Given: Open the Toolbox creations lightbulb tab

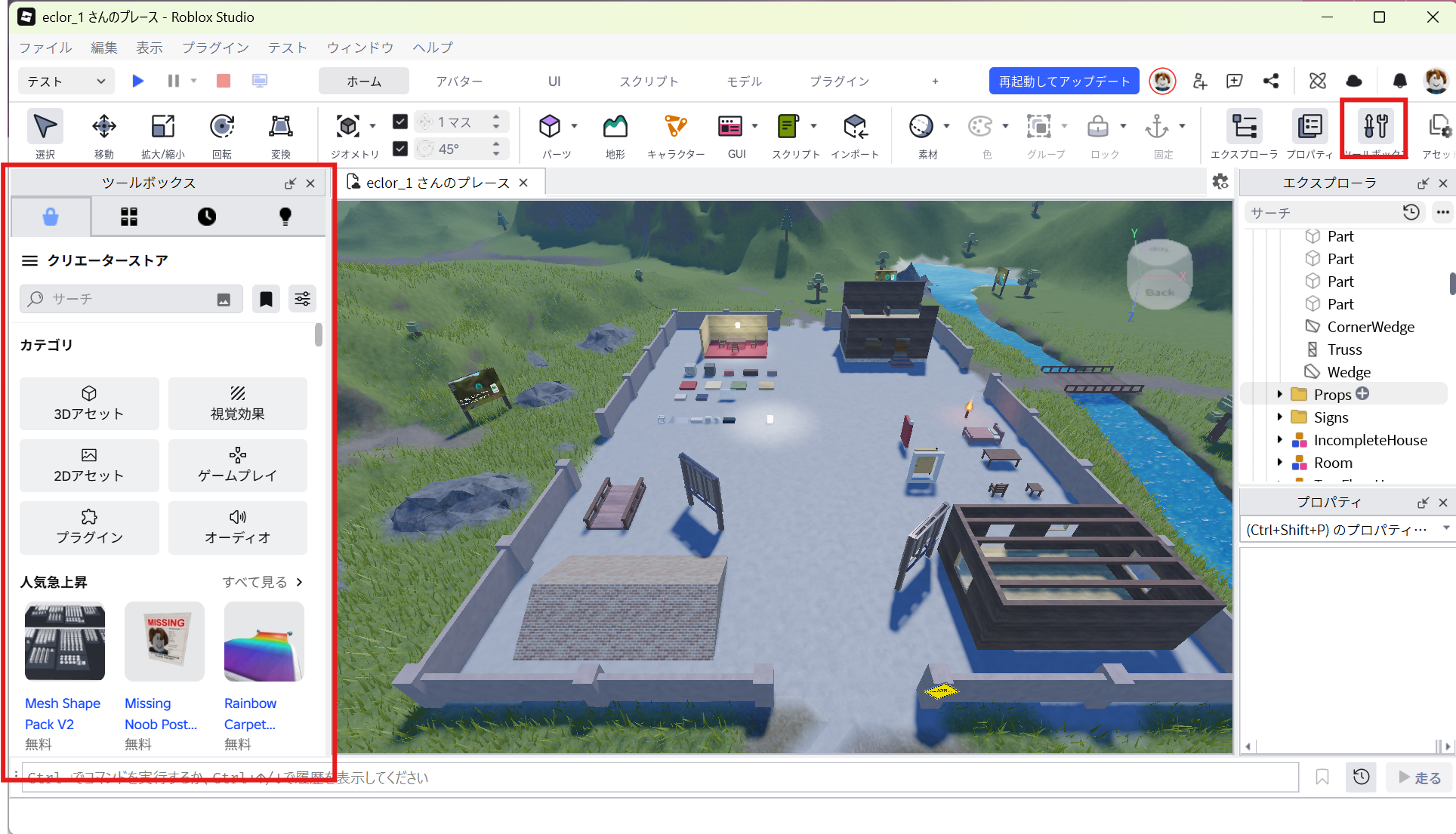Looking at the screenshot, I should point(285,217).
